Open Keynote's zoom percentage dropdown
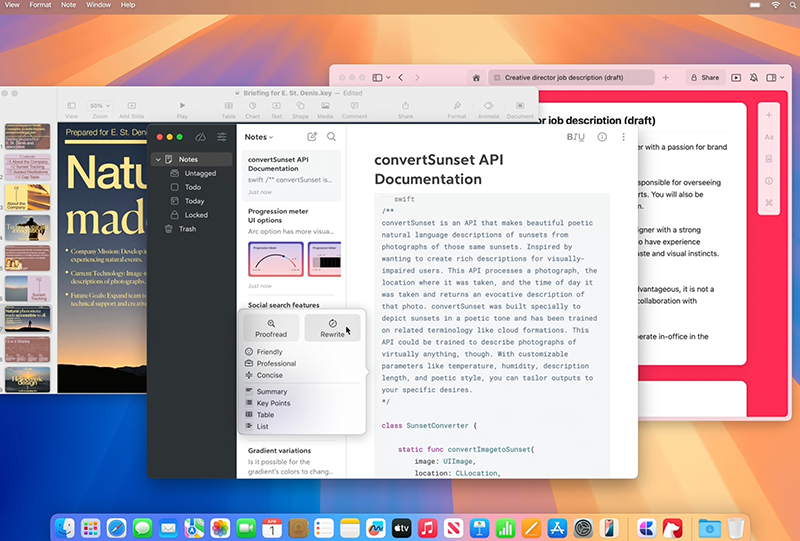 99,106
